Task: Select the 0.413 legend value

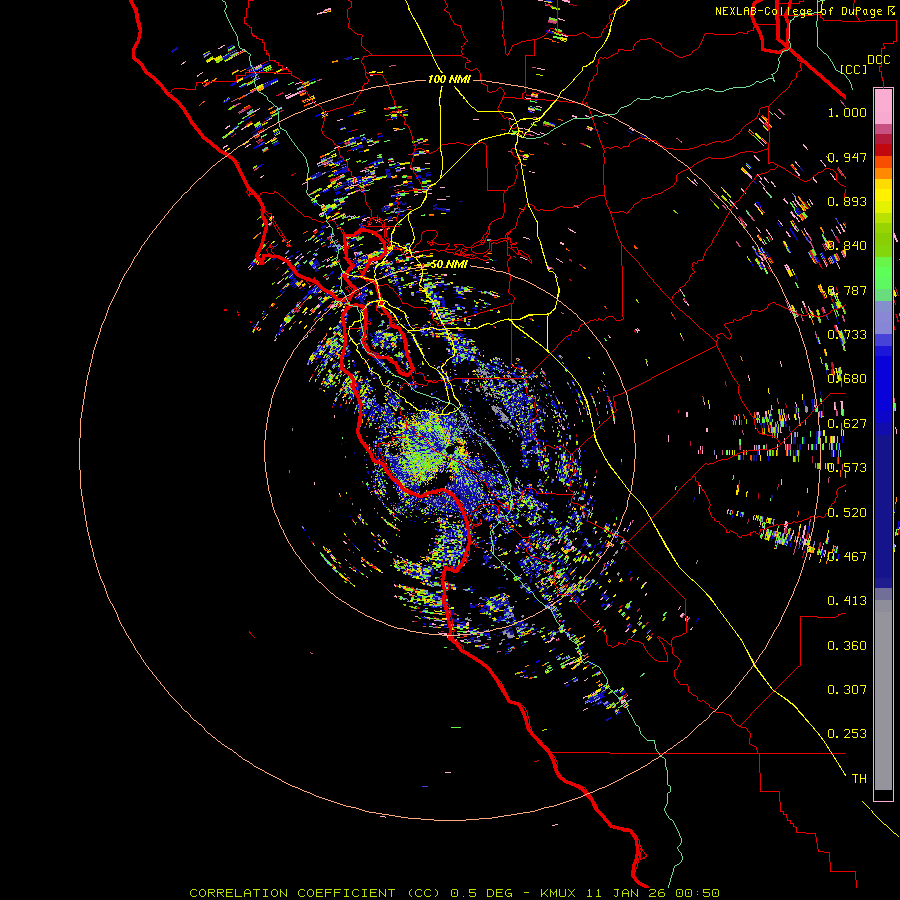Action: (x=847, y=601)
